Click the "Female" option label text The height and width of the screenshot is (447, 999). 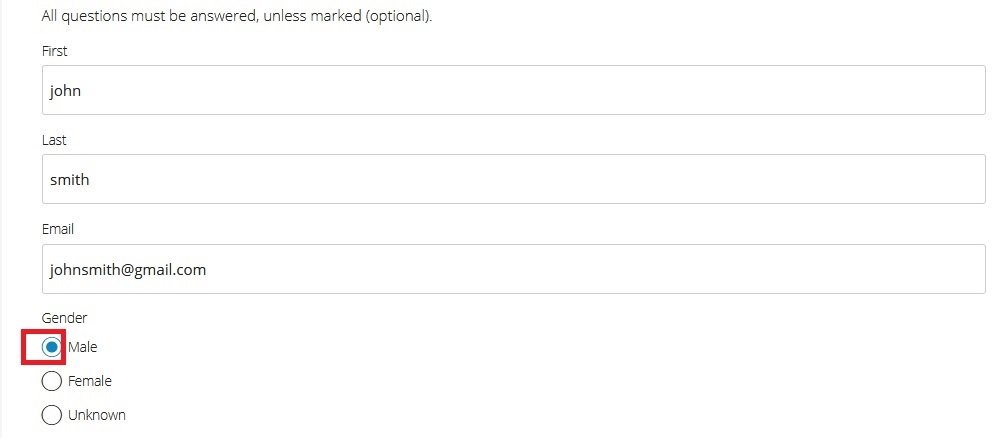tap(90, 381)
